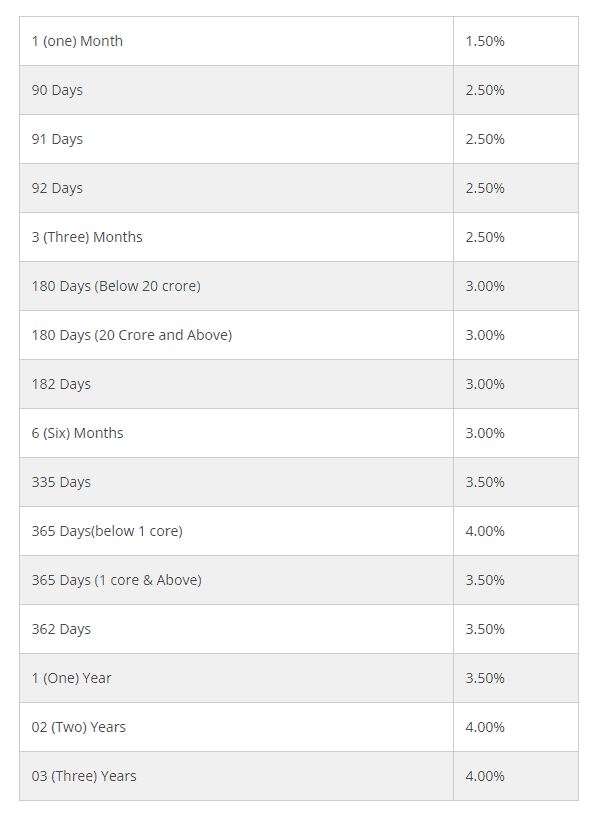Click the '91 Days' tenure cell

coord(236,139)
